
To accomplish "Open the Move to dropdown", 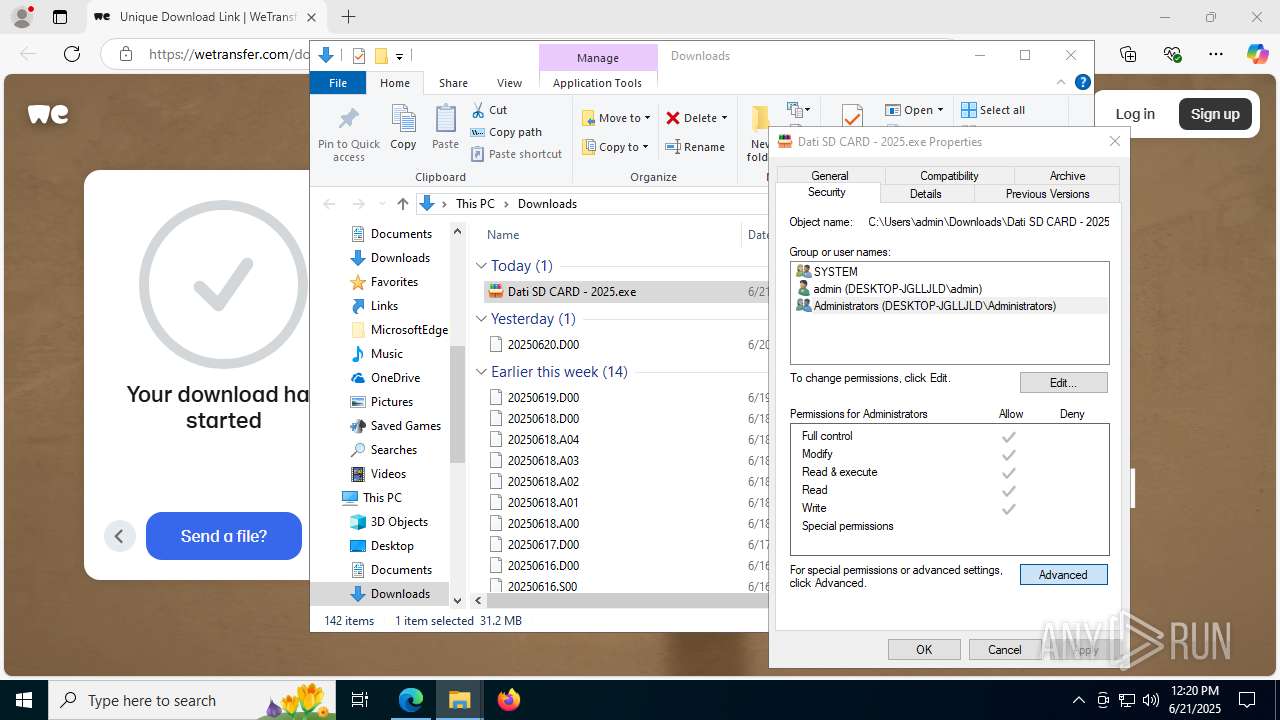I will coord(616,118).
